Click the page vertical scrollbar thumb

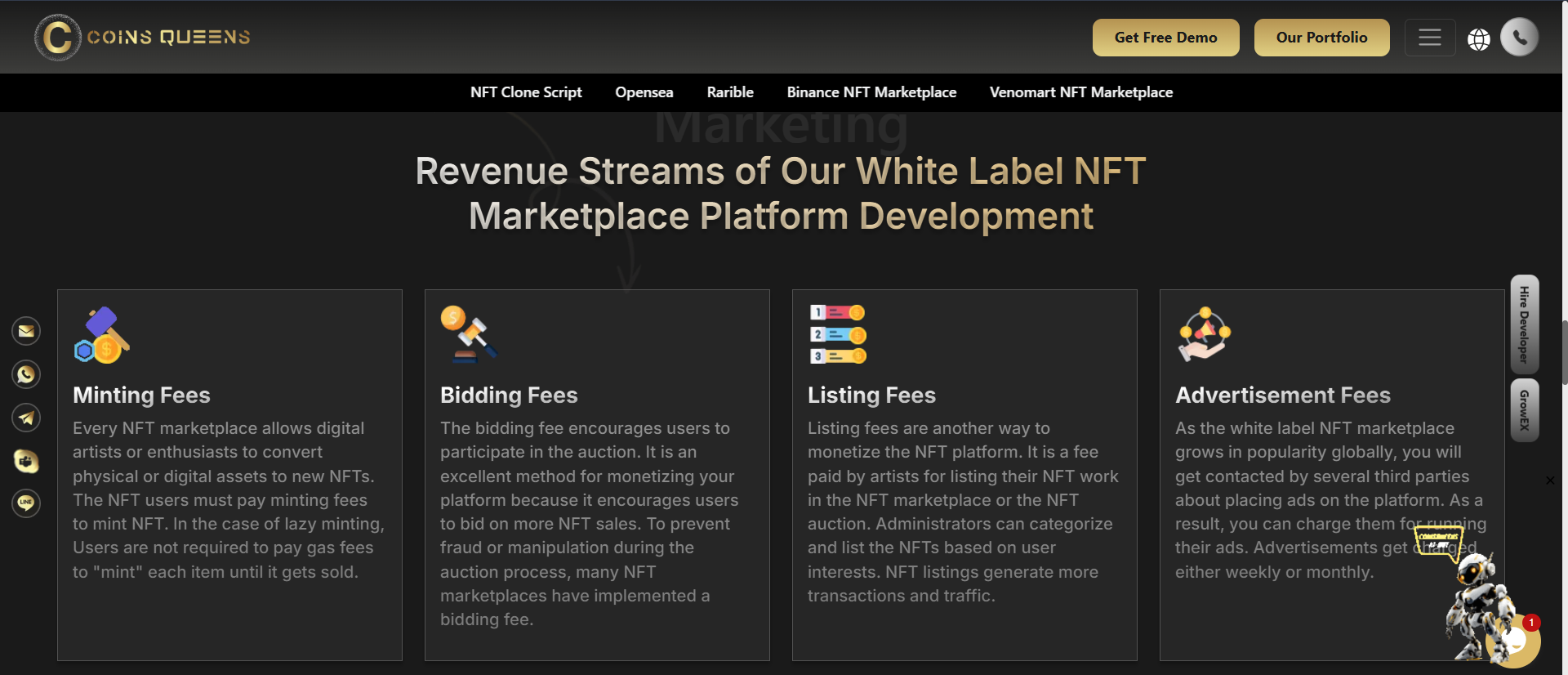1564,352
